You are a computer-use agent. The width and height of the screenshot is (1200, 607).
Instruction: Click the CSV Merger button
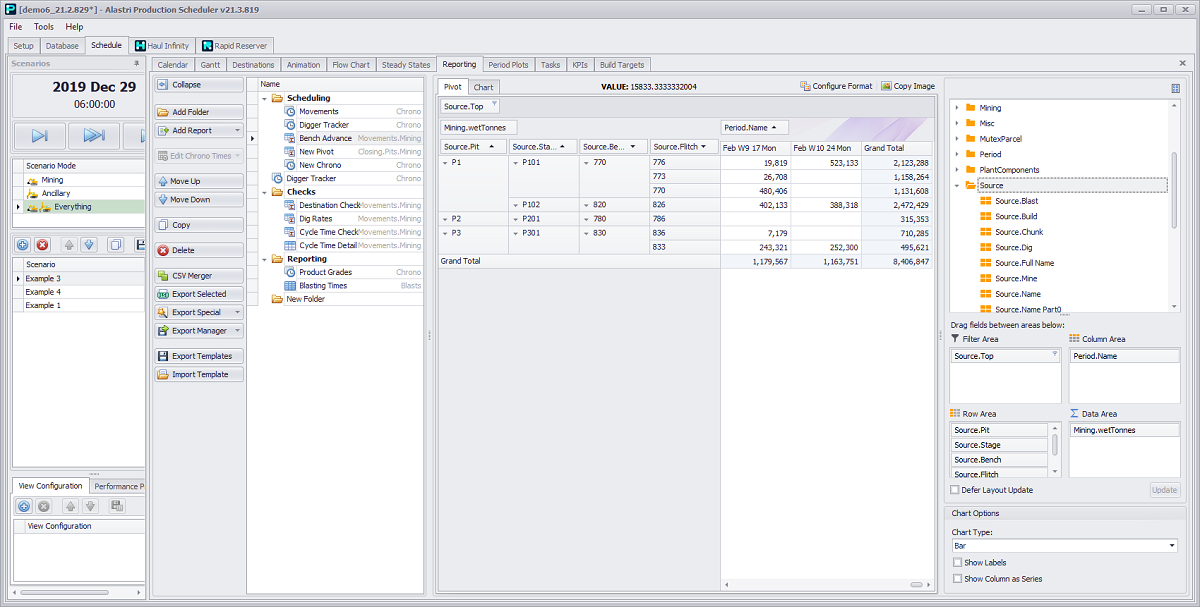[x=199, y=276]
